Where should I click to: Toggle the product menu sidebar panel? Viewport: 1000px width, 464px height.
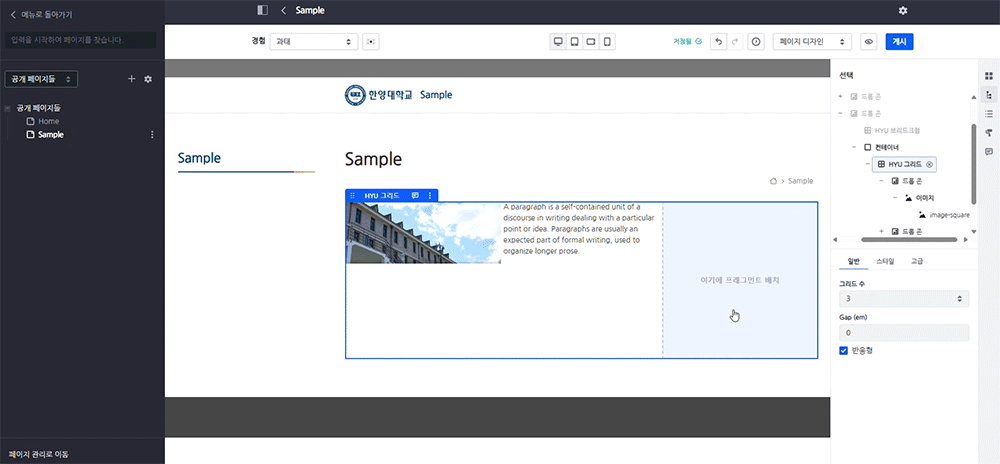coord(262,10)
